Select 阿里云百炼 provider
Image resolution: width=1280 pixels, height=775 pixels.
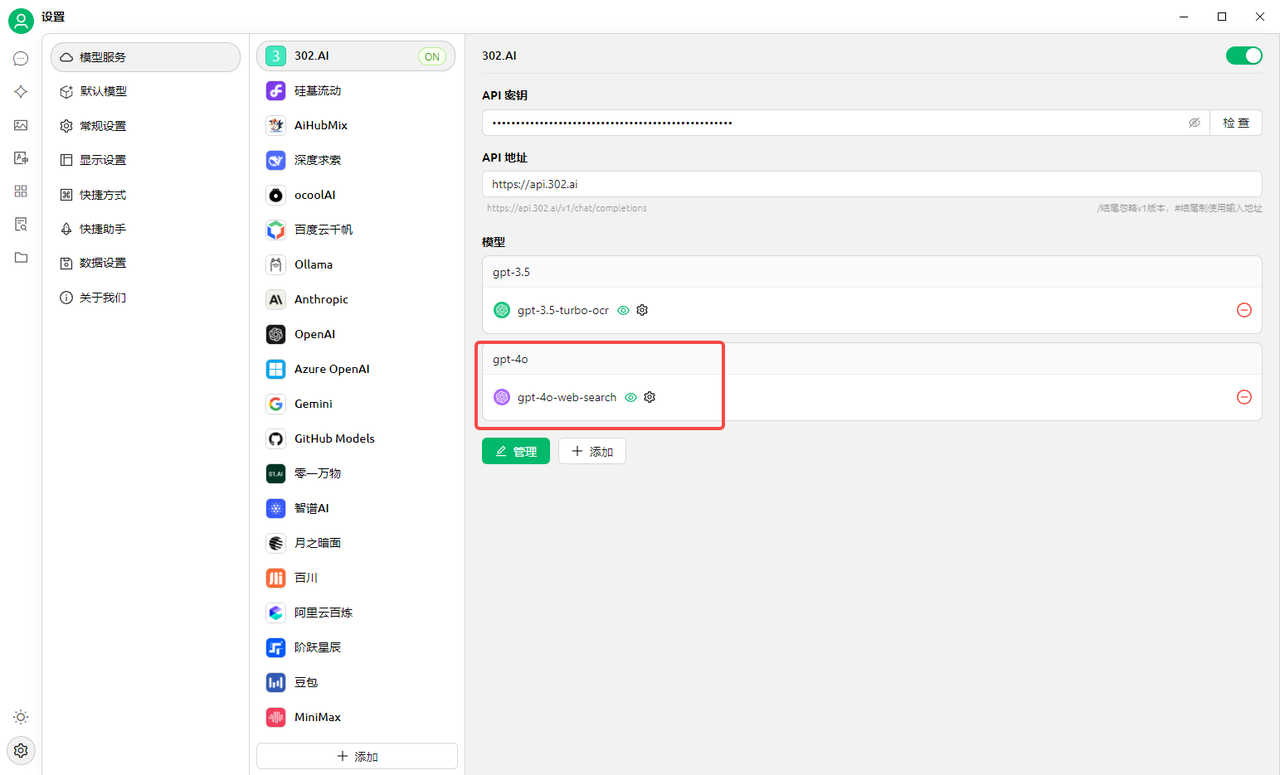pos(356,612)
